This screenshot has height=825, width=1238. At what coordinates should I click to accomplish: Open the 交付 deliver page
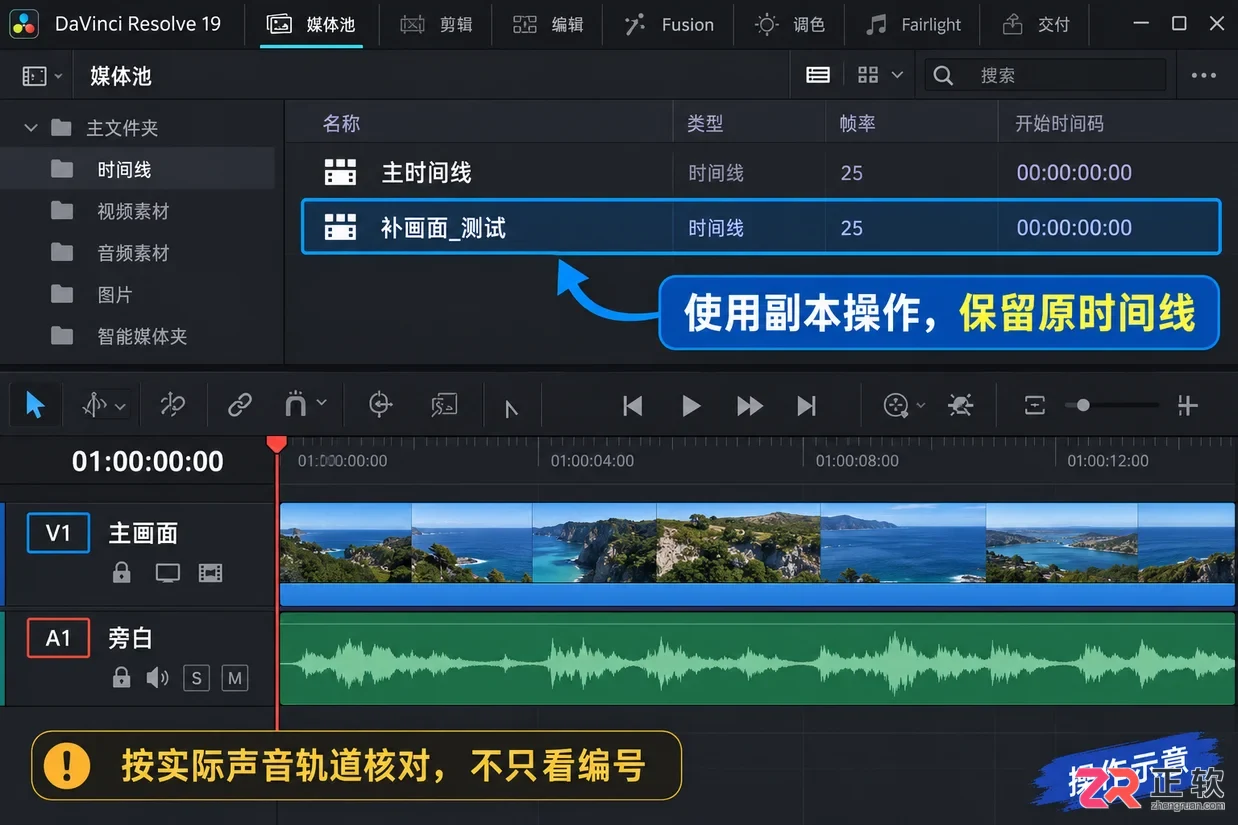pyautogui.click(x=1035, y=24)
